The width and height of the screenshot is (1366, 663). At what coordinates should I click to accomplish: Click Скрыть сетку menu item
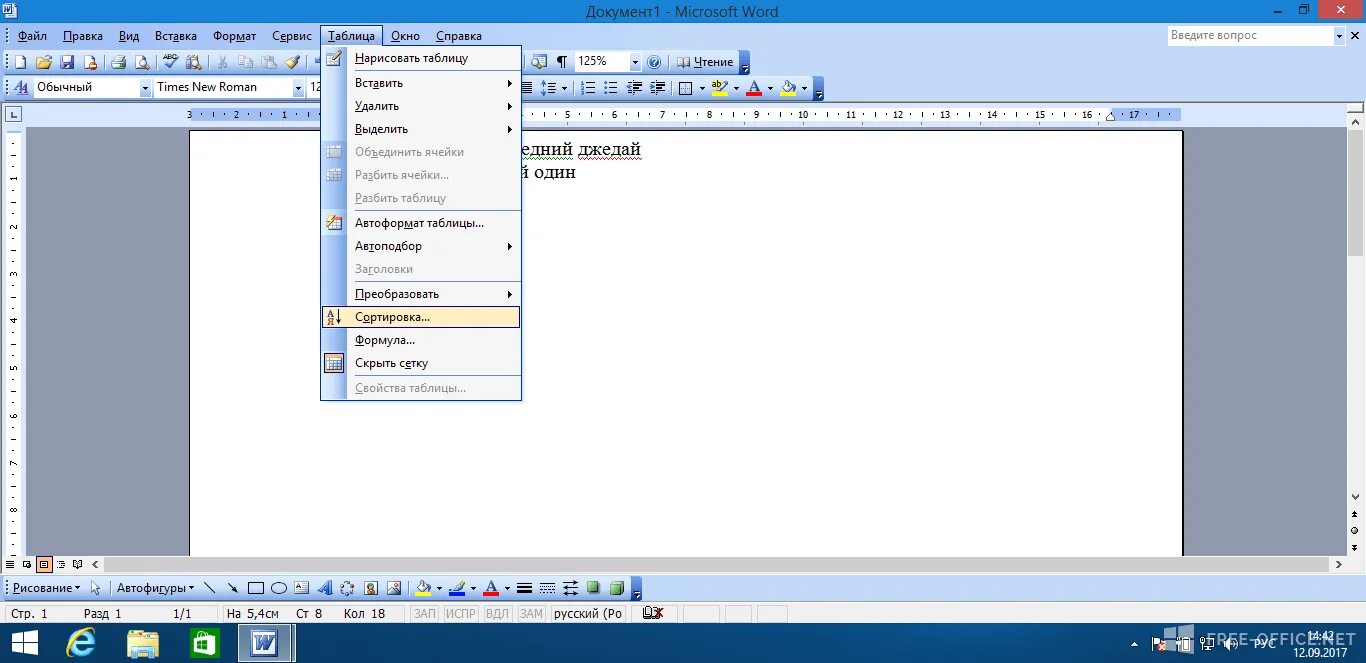[x=421, y=363]
